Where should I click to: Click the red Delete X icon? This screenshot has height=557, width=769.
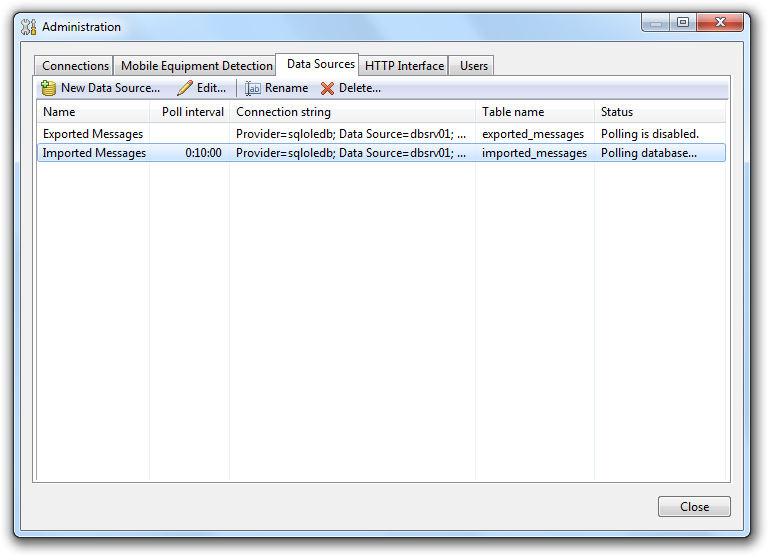[327, 88]
